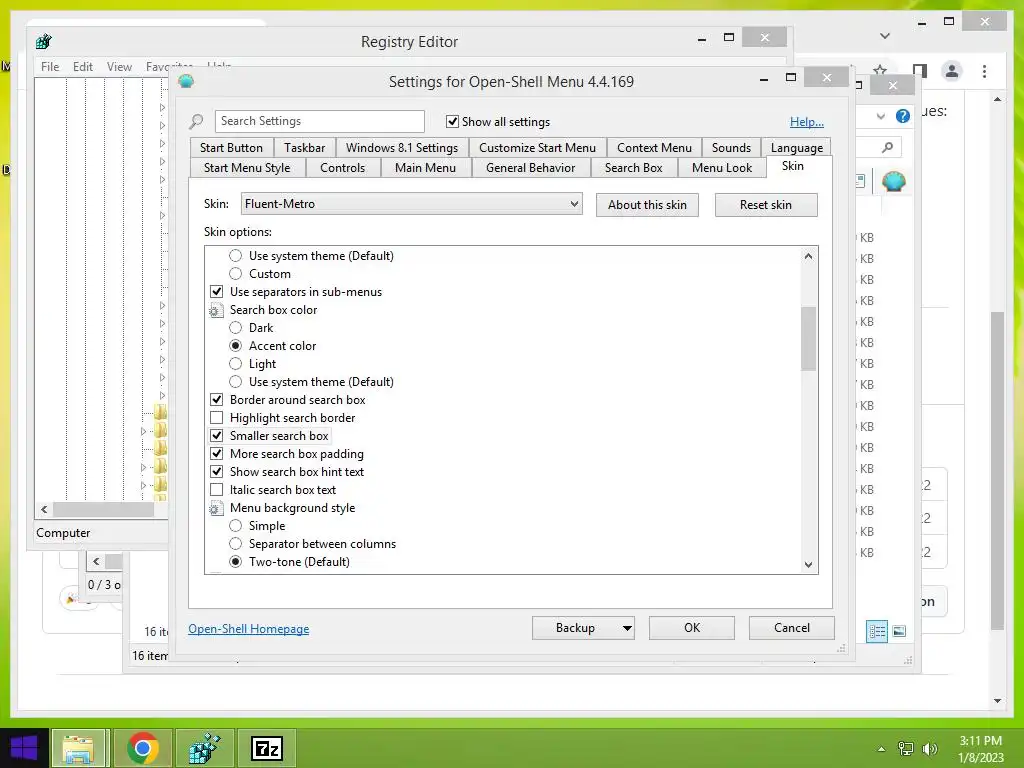Screen dimensions: 1024x768
Task: Focus the Search Settings input field
Action: pyautogui.click(x=319, y=121)
